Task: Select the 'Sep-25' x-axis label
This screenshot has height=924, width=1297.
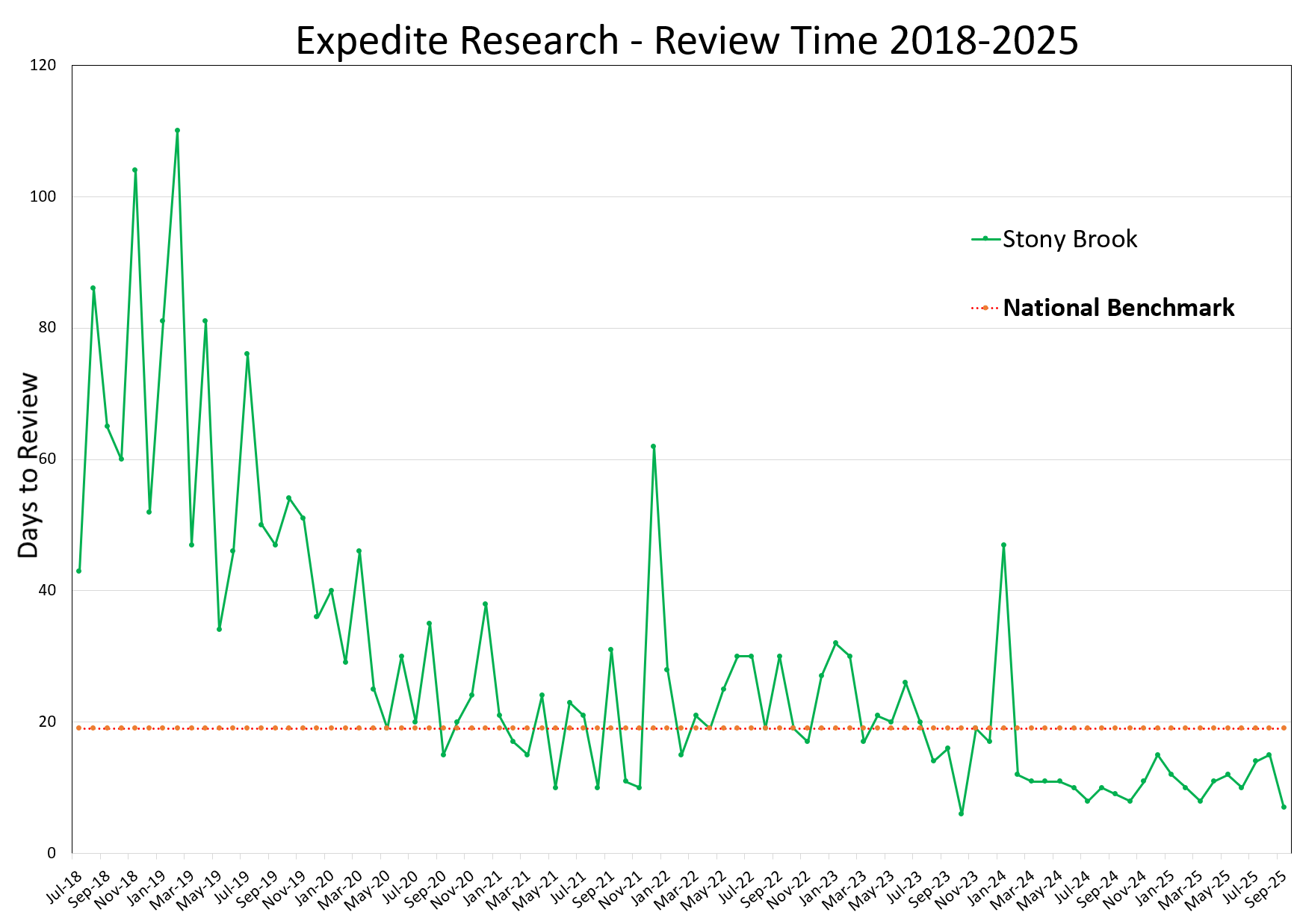Action: [1269, 888]
